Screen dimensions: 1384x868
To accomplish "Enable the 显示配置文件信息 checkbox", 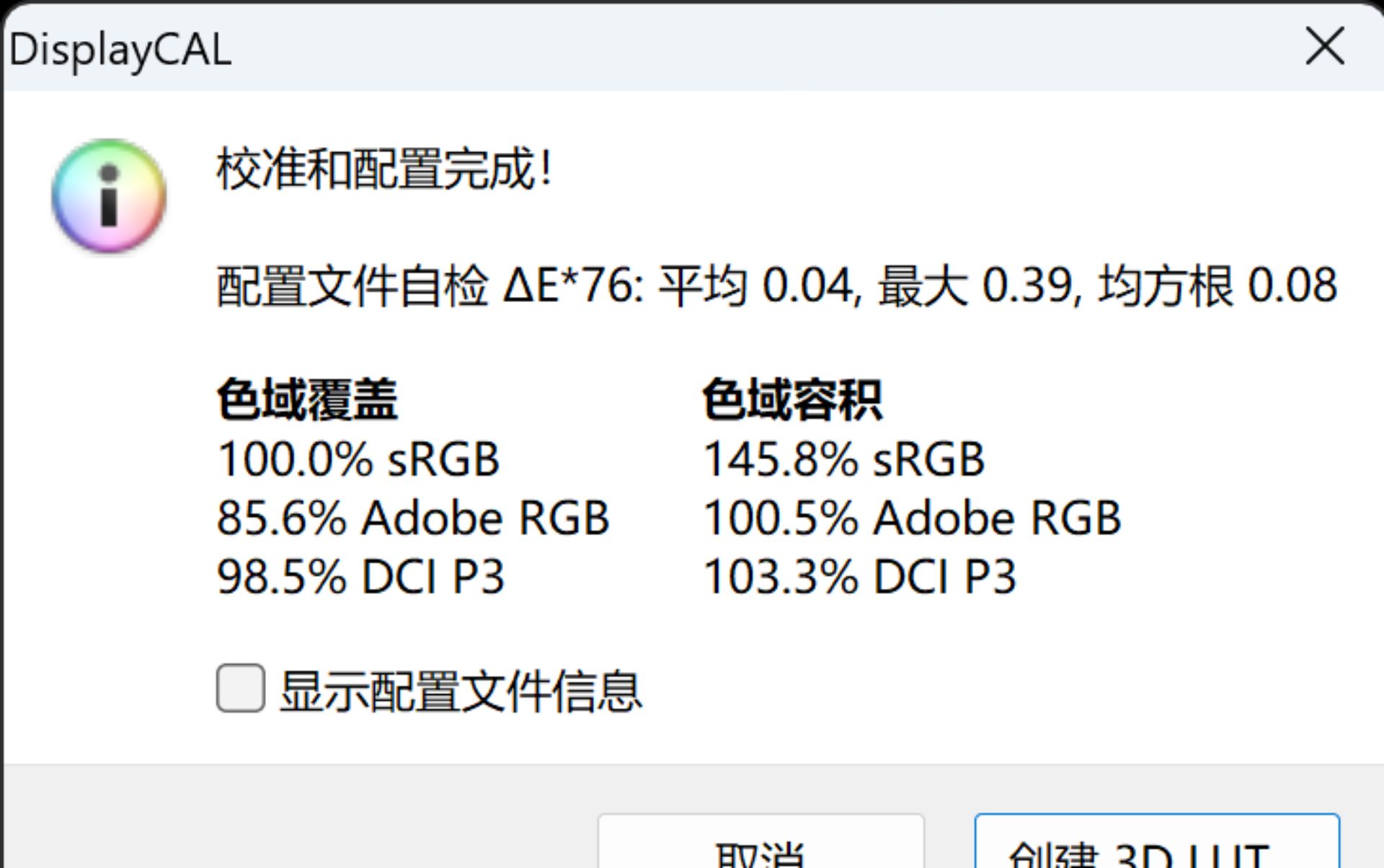I will (240, 688).
